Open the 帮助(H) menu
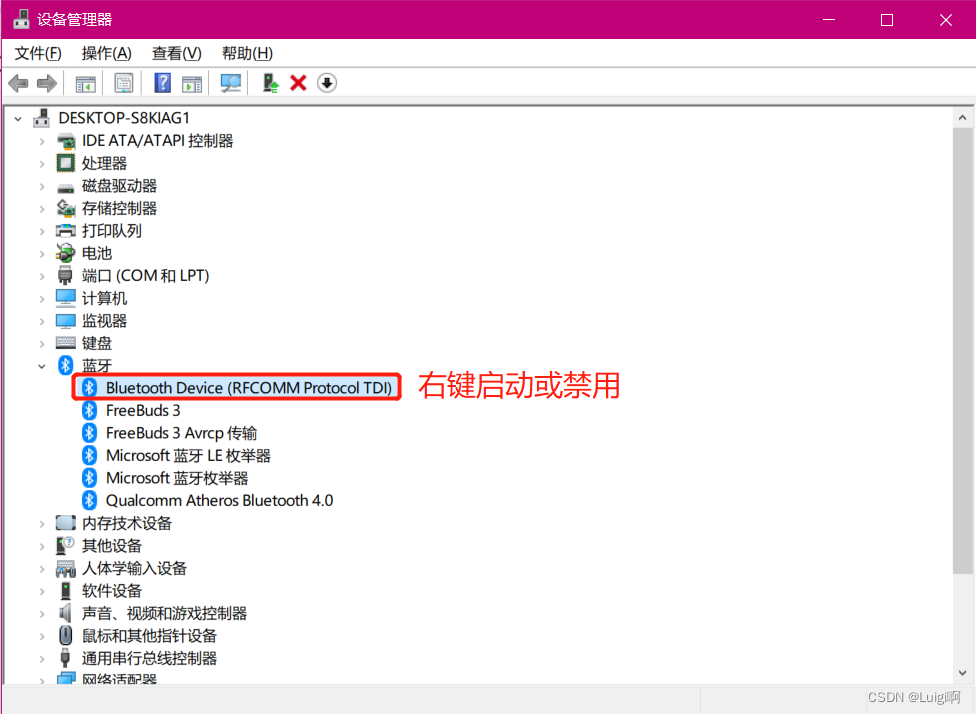976x714 pixels. pyautogui.click(x=247, y=54)
